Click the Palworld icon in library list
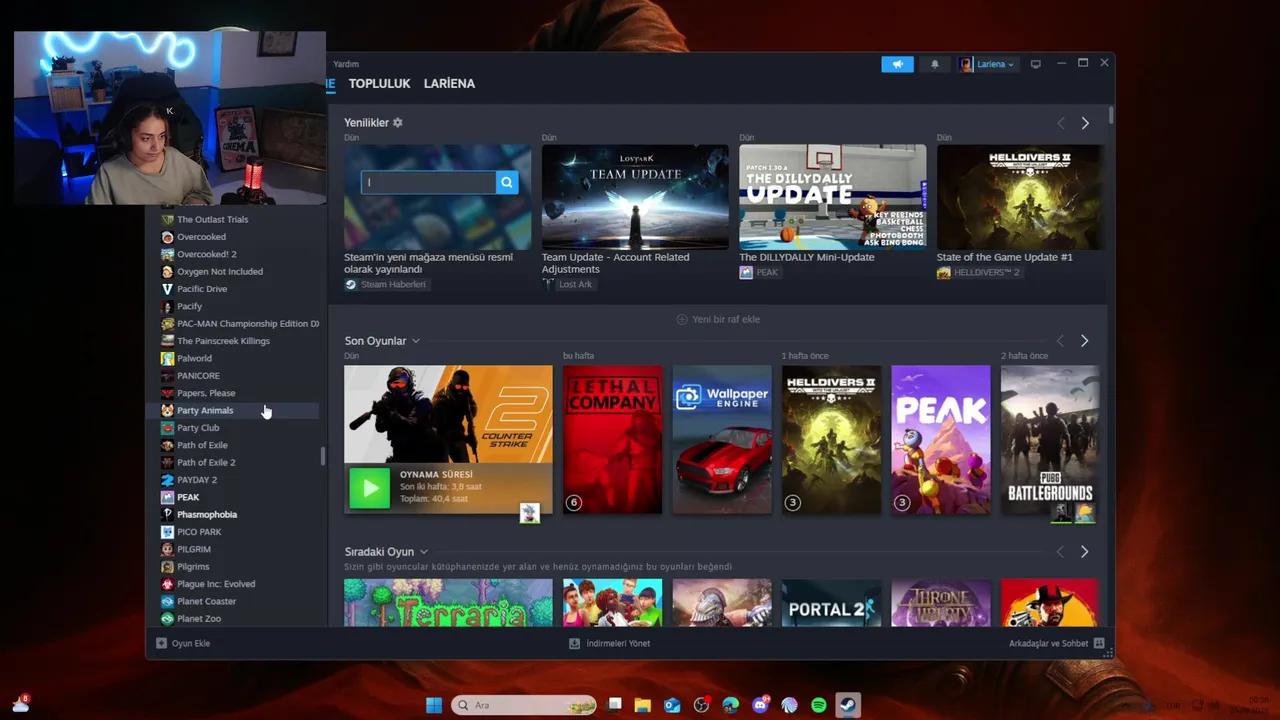Viewport: 1280px width, 720px height. tap(167, 358)
